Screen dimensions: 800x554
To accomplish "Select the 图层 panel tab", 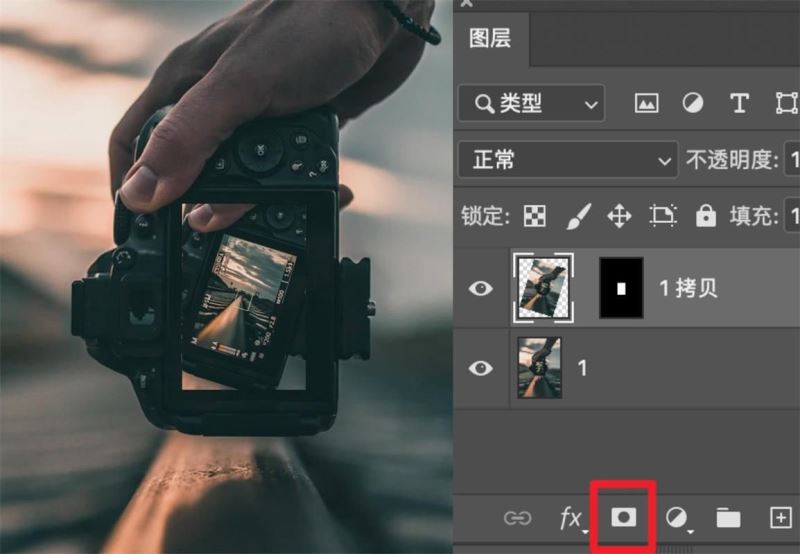I will pos(490,39).
